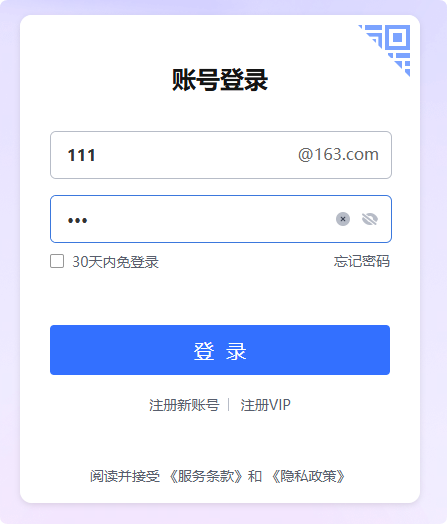Open the 注册新账号 link
The image size is (447, 524).
pos(184,405)
